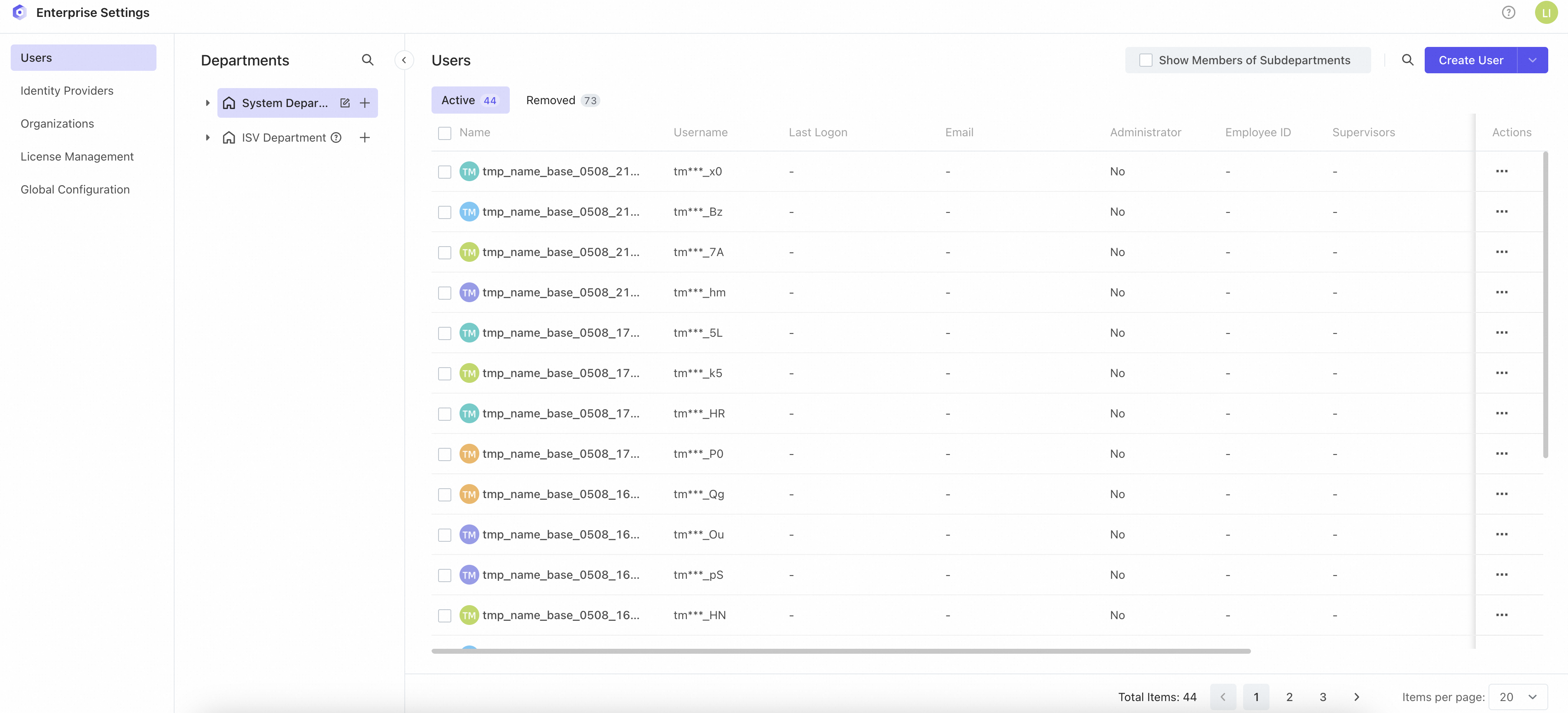The width and height of the screenshot is (1568, 713).
Task: Click plus icon next to ISV Department
Action: [364, 137]
